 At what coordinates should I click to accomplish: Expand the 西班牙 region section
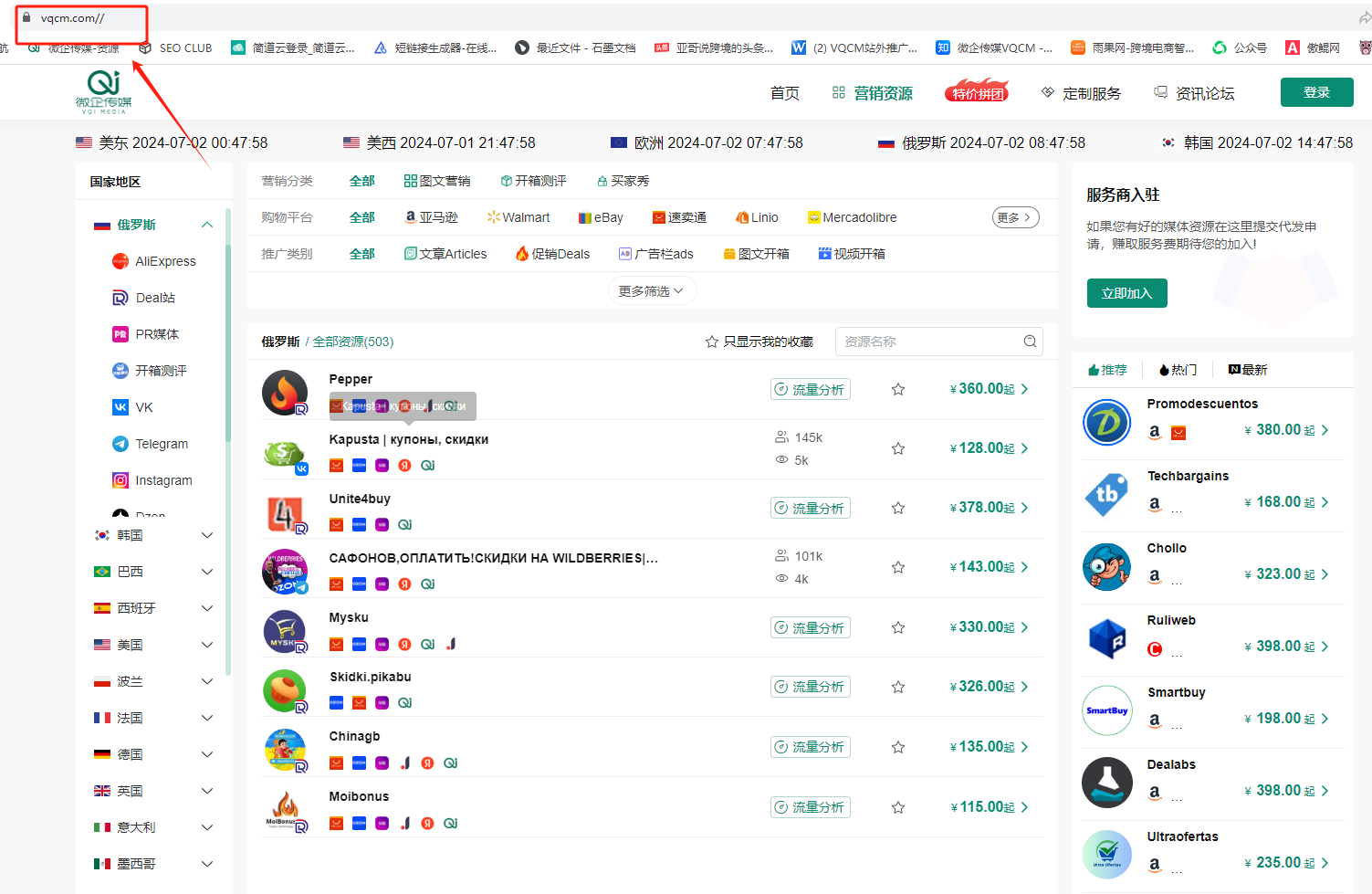point(207,608)
